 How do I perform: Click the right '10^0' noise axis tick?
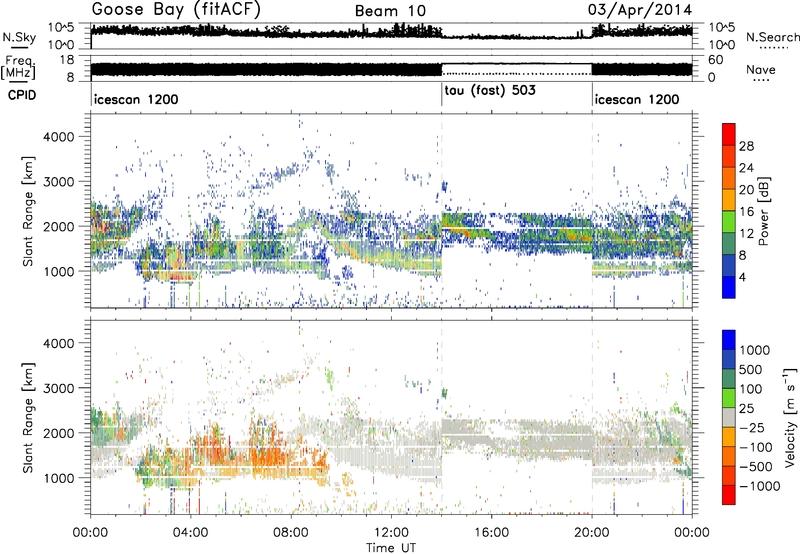(722, 45)
